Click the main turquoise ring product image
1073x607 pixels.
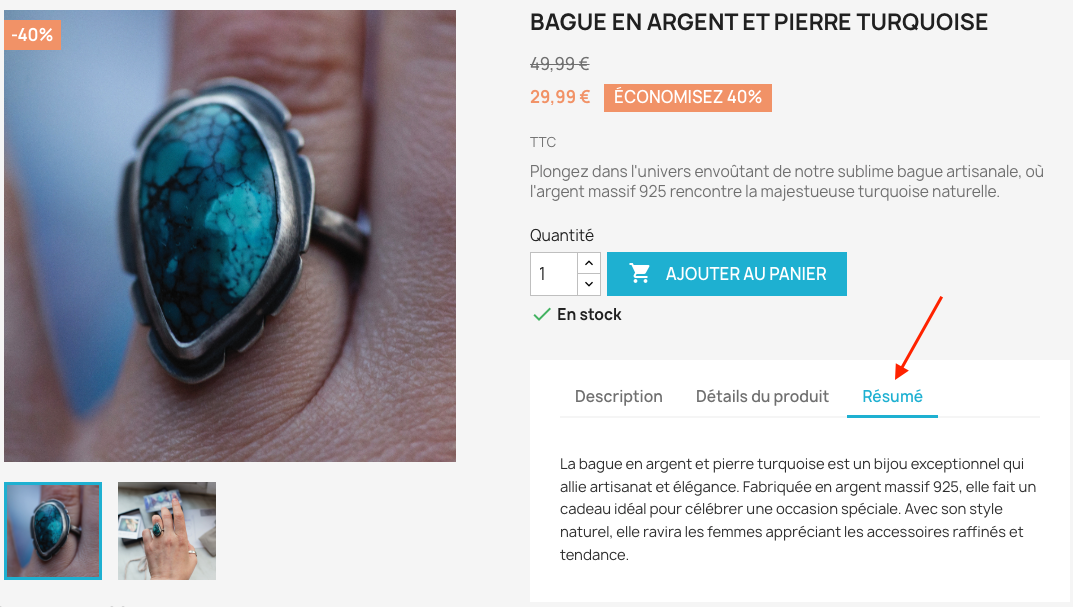tap(230, 235)
